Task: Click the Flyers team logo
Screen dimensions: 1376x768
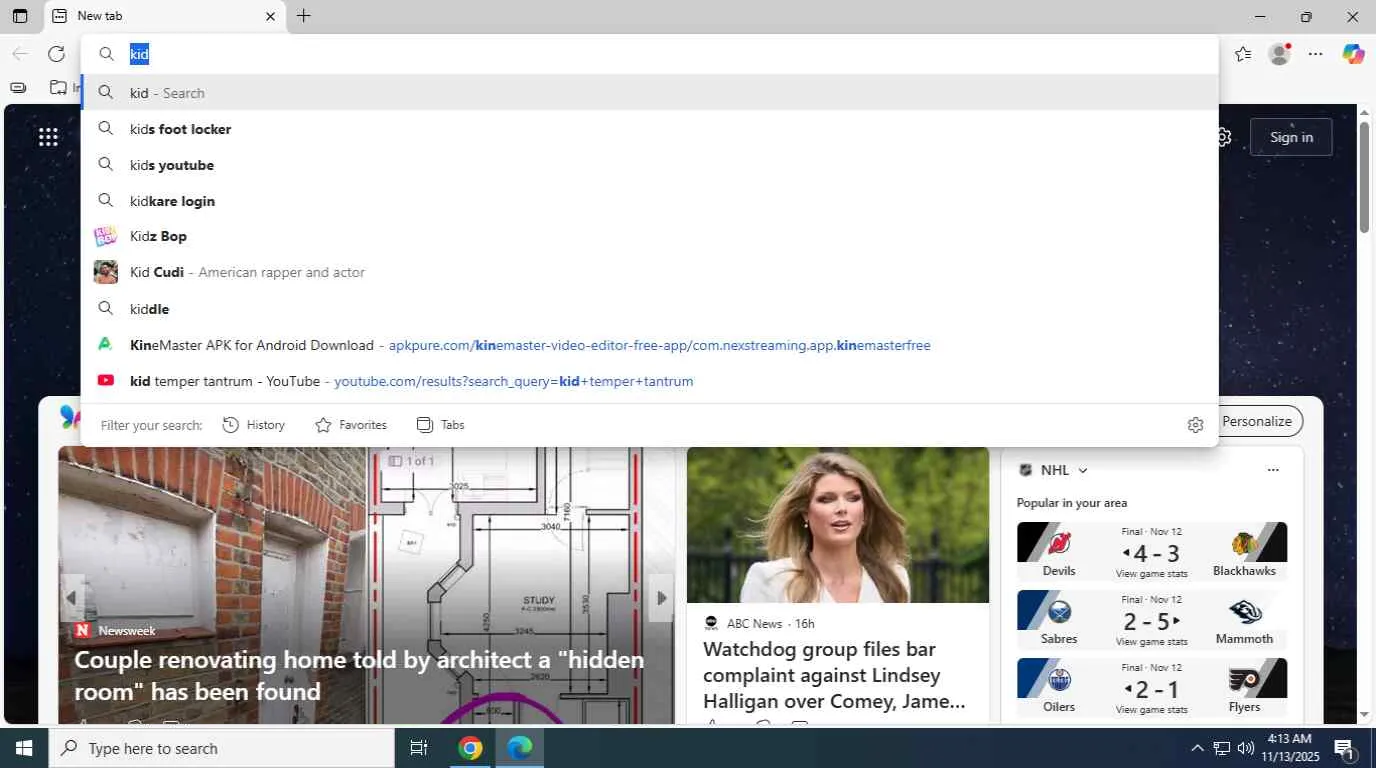Action: coord(1245,680)
